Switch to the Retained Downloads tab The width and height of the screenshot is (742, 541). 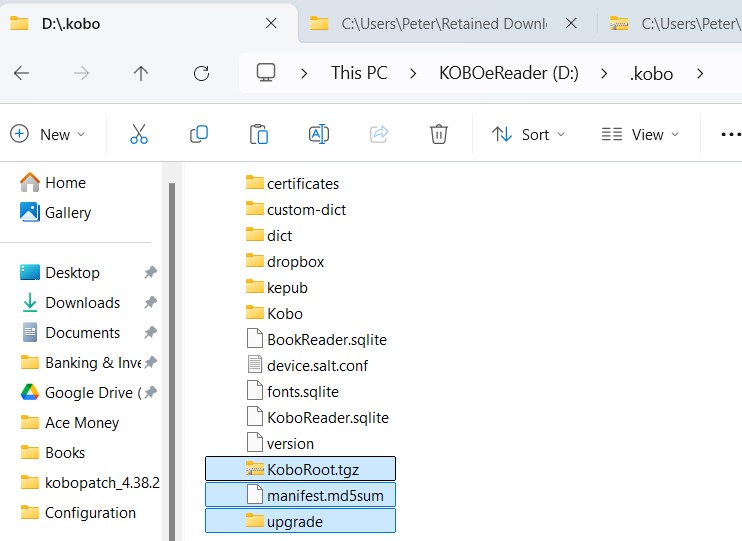[x=445, y=23]
